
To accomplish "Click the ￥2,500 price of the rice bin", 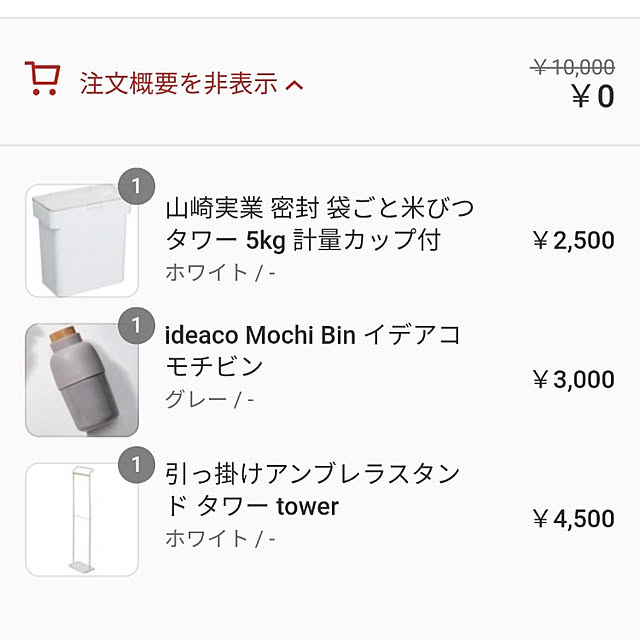I will [573, 240].
